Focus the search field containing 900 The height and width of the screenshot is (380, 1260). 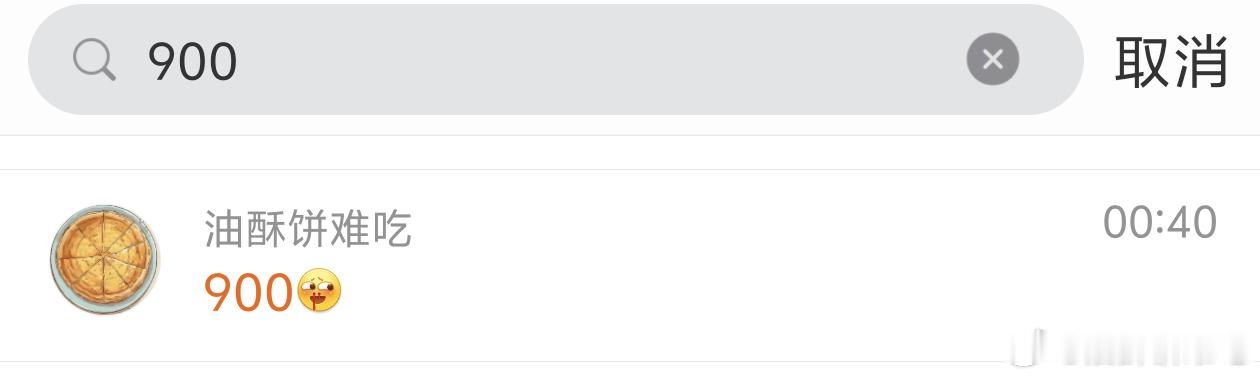click(556, 59)
